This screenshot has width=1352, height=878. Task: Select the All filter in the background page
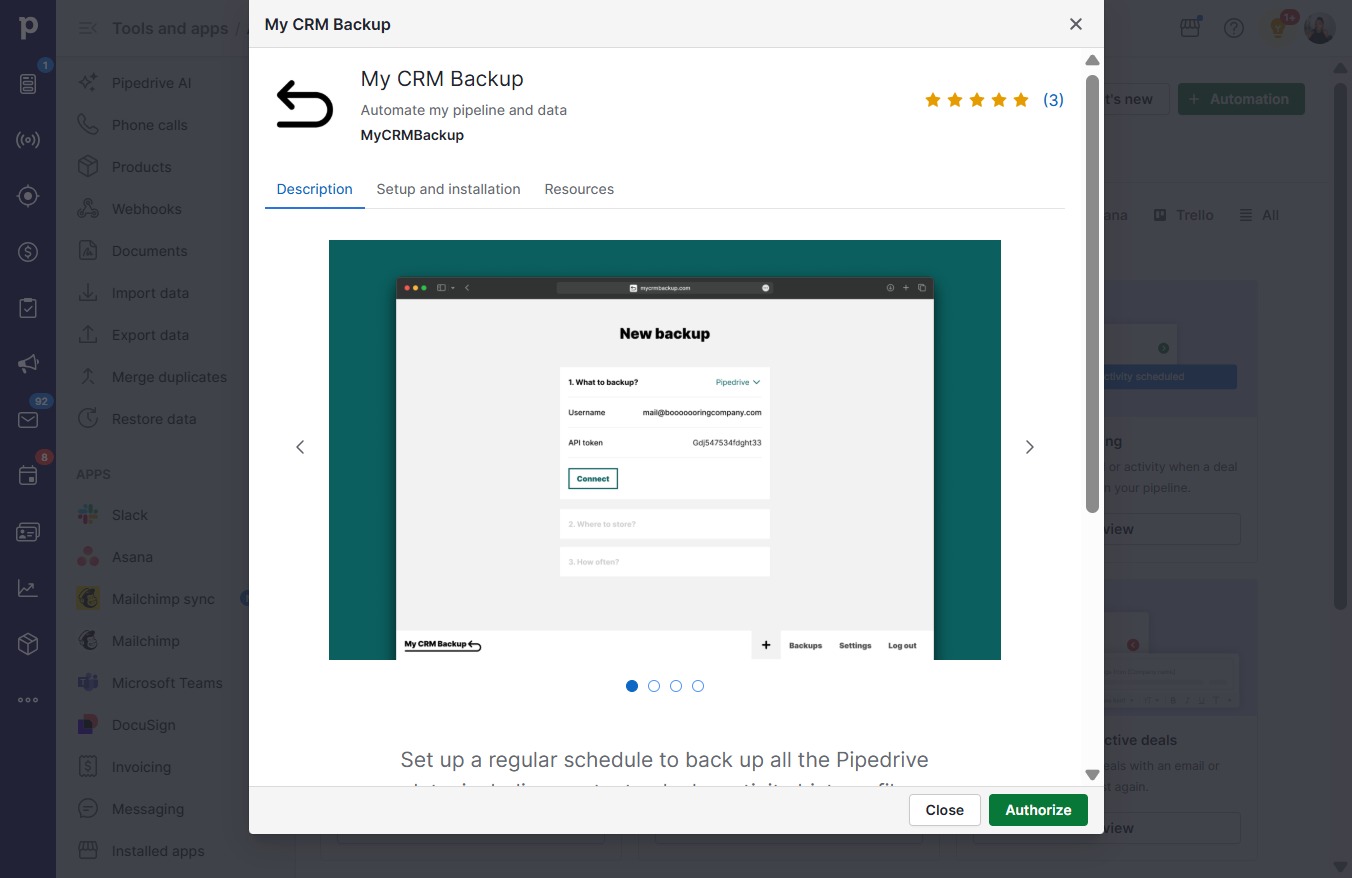[1259, 215]
